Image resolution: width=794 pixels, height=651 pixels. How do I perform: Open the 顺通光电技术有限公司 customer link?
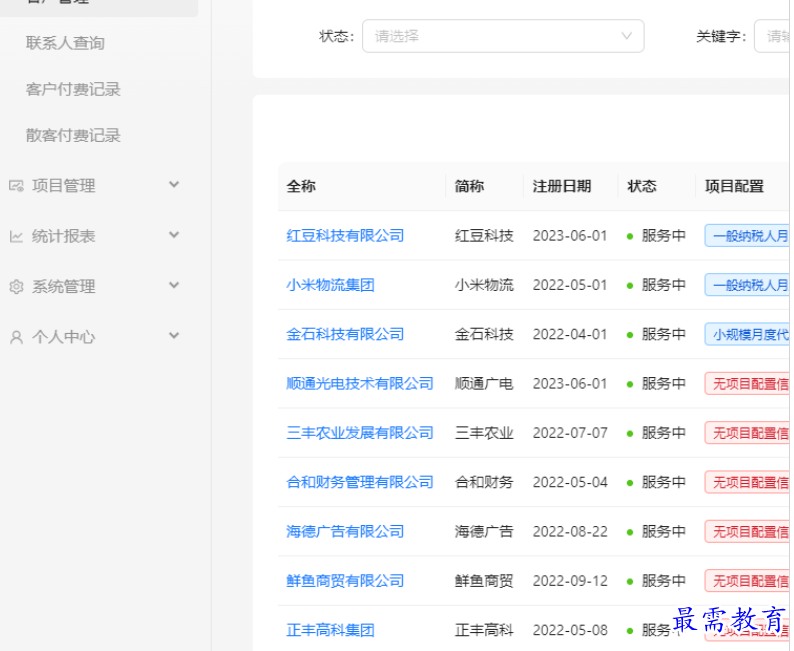(x=360, y=384)
